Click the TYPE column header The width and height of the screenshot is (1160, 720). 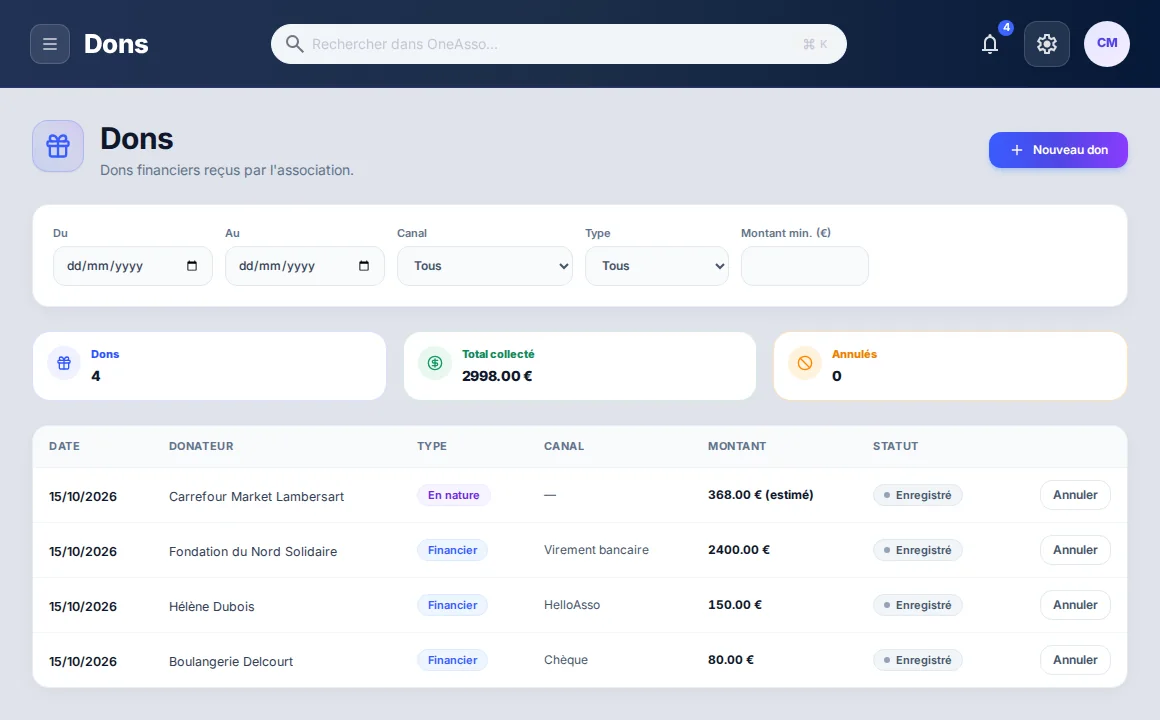(x=432, y=446)
